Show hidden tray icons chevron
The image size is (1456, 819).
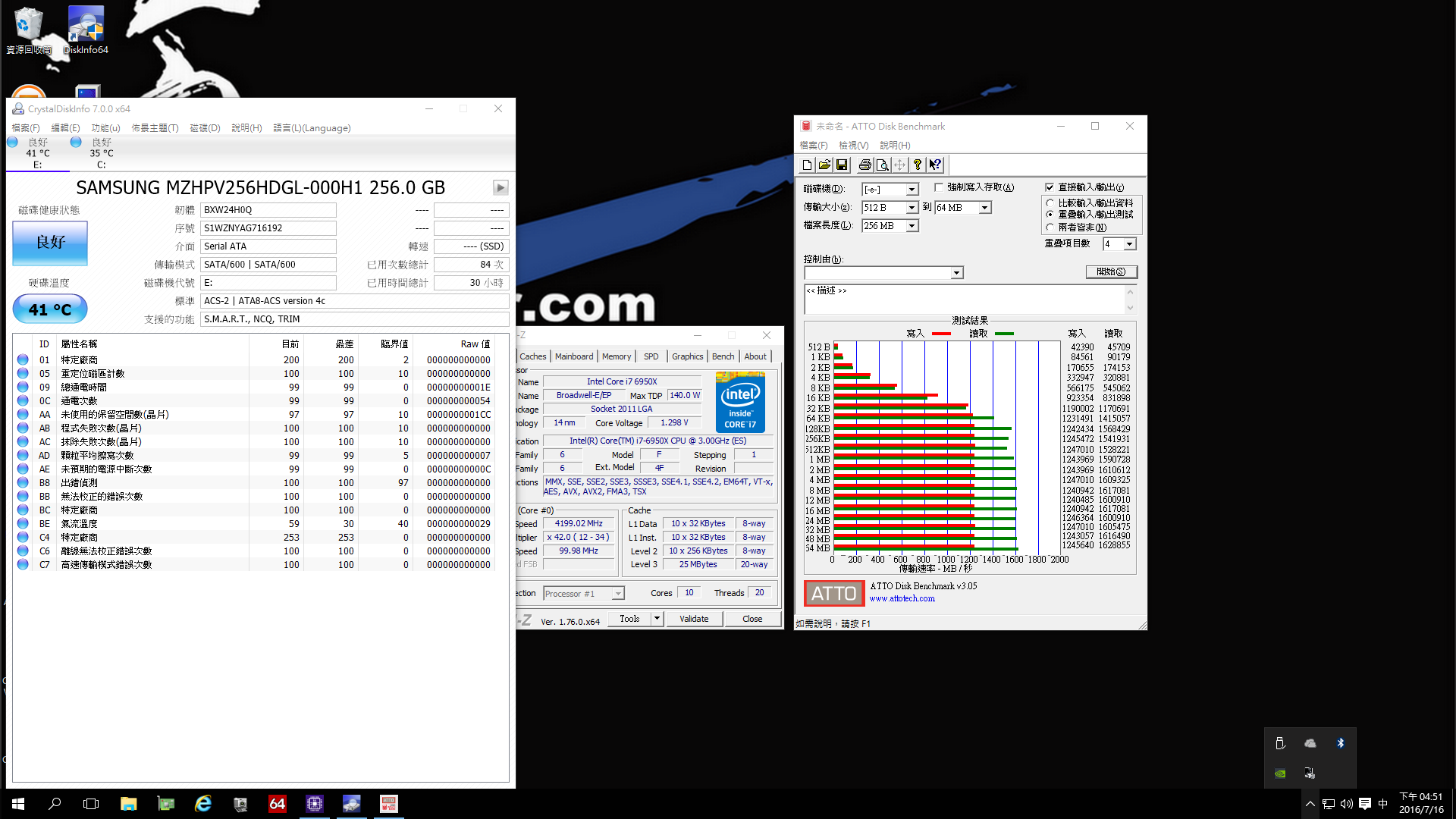(1310, 804)
